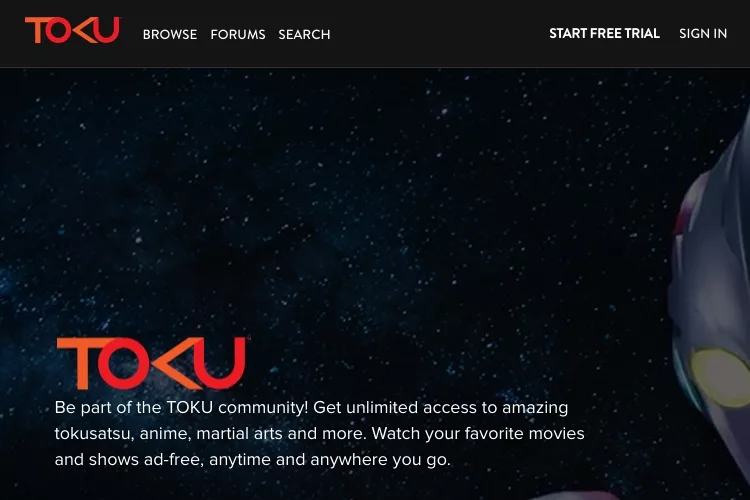Click START FREE TRIAL

pos(605,33)
